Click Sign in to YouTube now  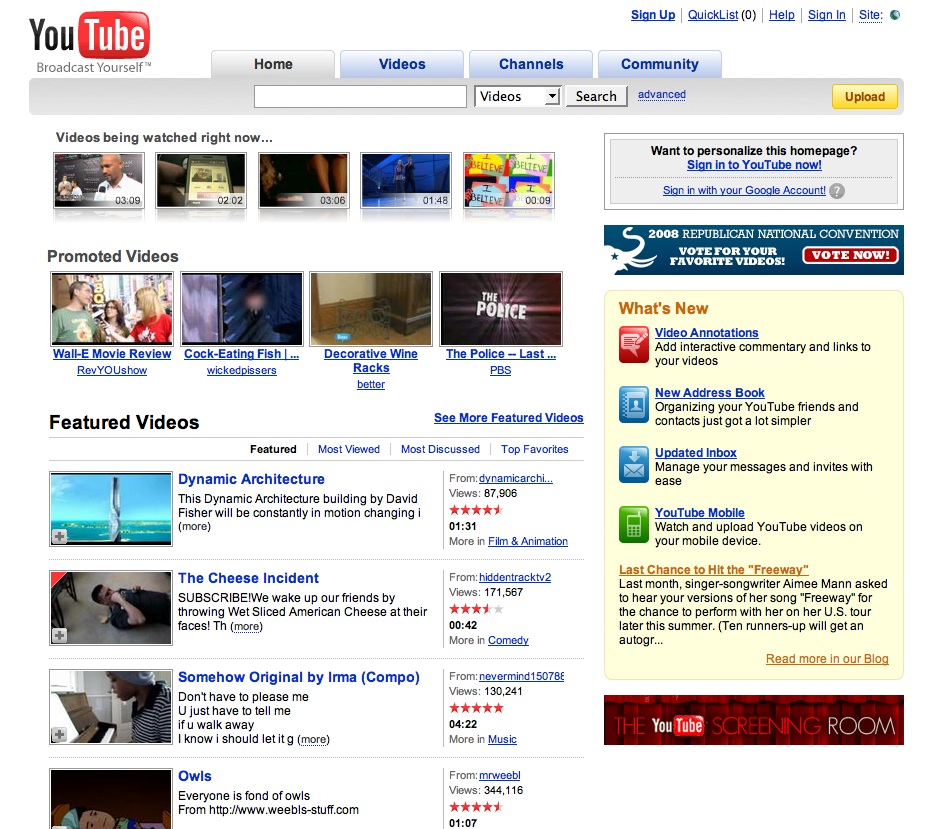pyautogui.click(x=754, y=165)
